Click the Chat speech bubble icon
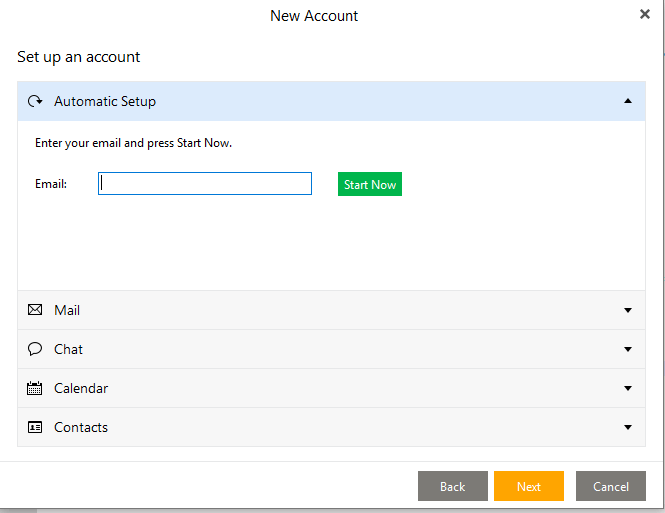The width and height of the screenshot is (665, 513). click(x=35, y=349)
